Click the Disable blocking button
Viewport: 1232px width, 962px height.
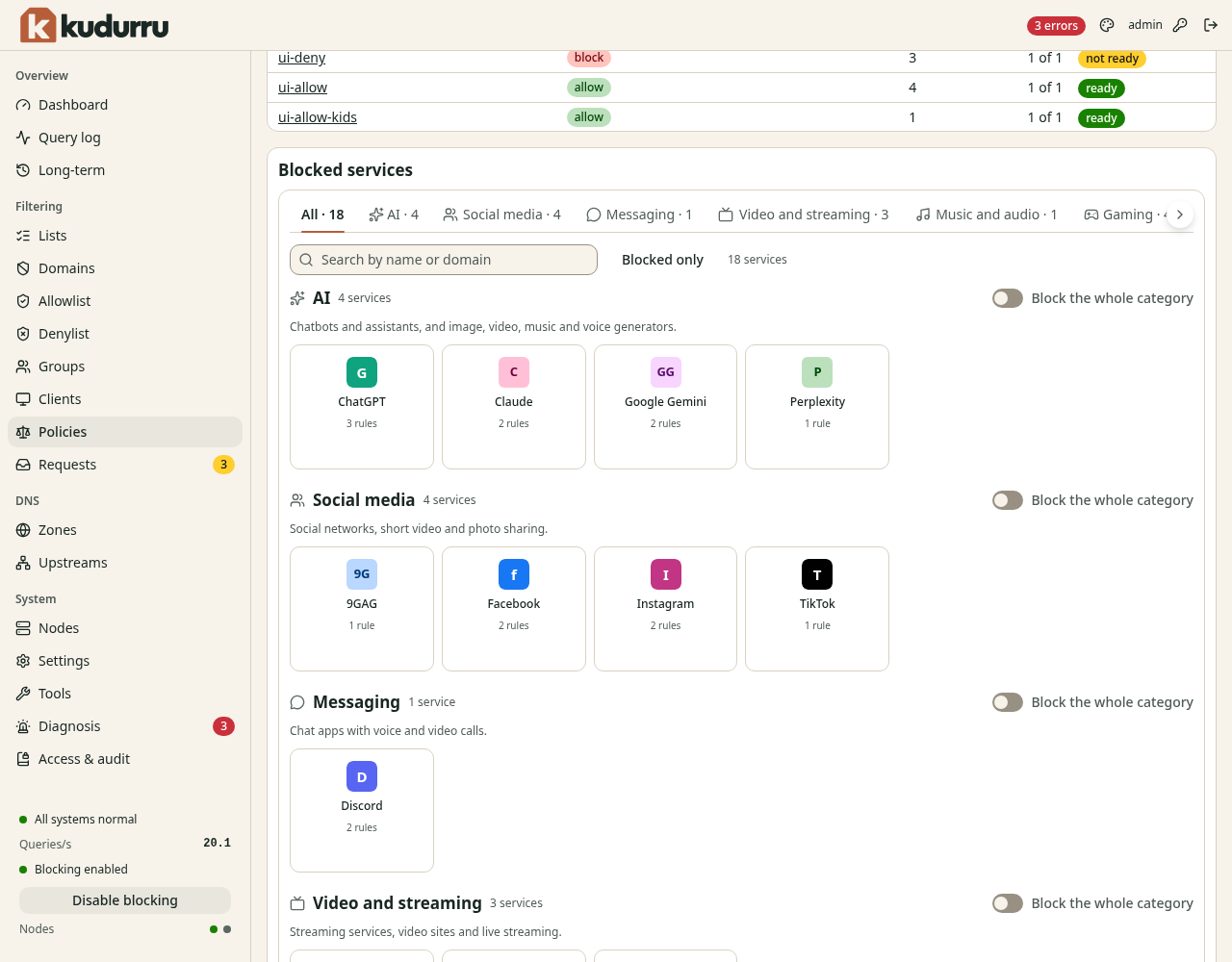click(x=125, y=900)
